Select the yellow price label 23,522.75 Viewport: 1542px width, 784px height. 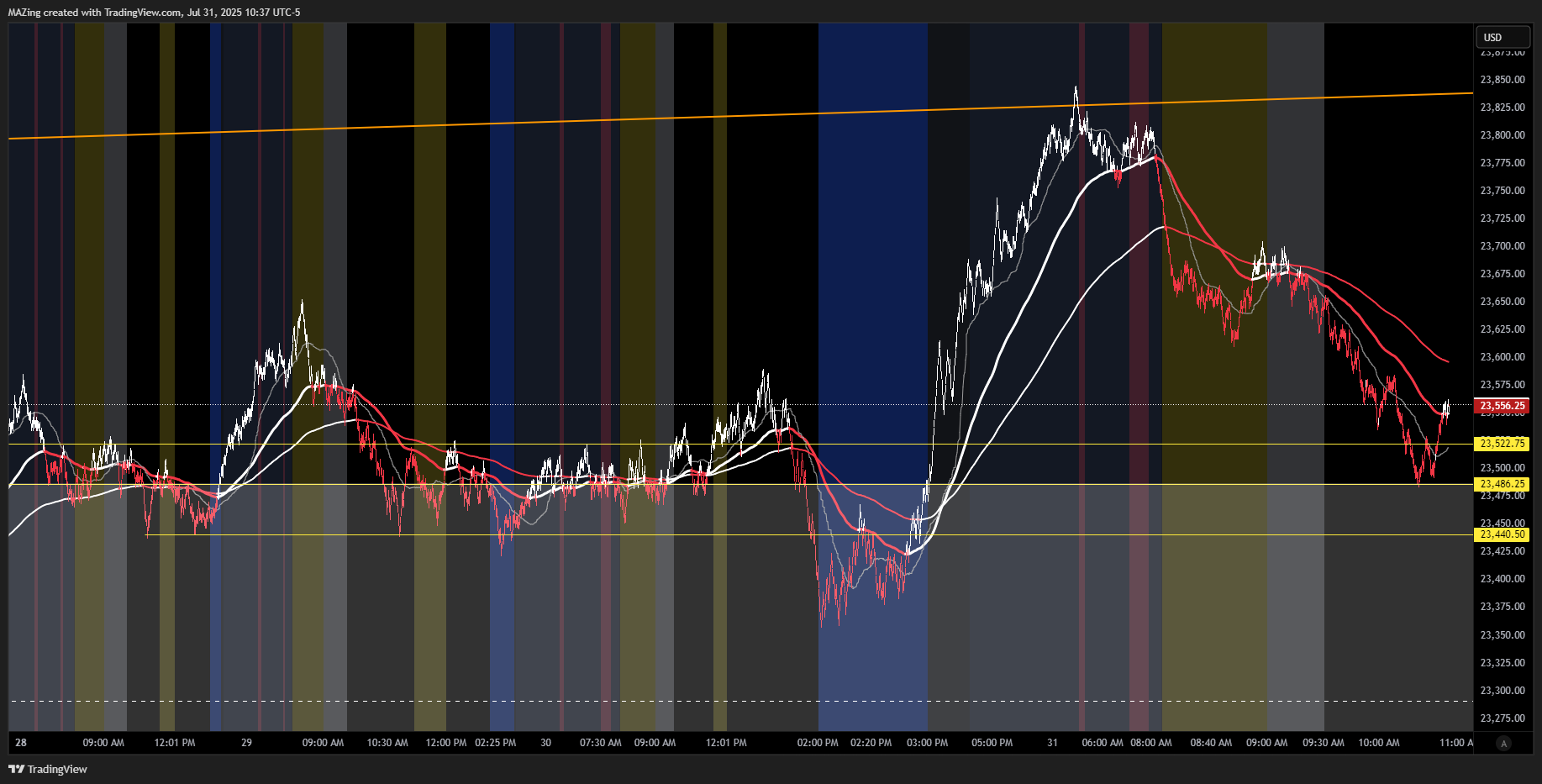[x=1503, y=444]
